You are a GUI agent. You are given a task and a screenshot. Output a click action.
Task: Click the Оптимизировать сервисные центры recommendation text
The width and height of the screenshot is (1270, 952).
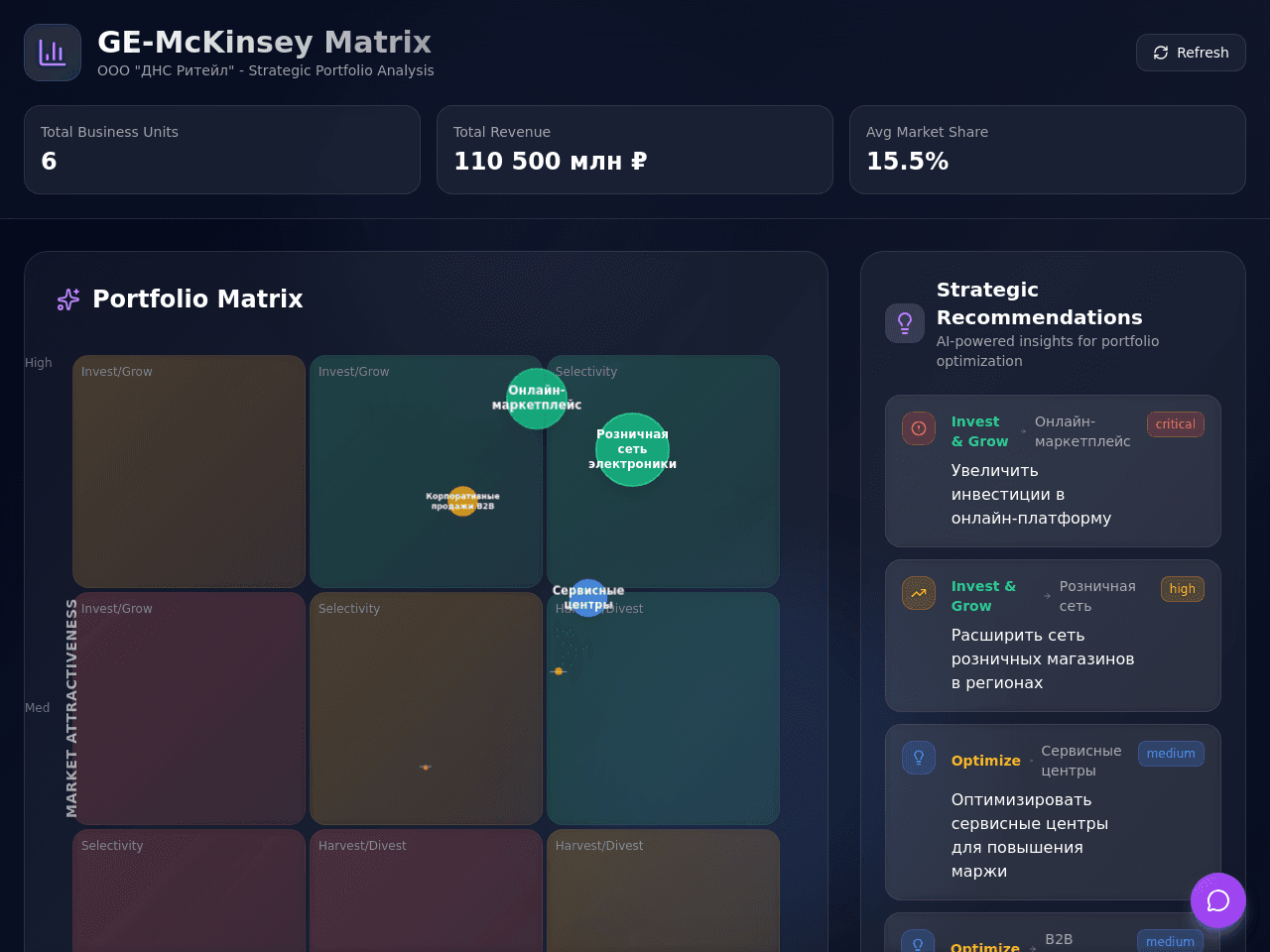tap(1030, 836)
